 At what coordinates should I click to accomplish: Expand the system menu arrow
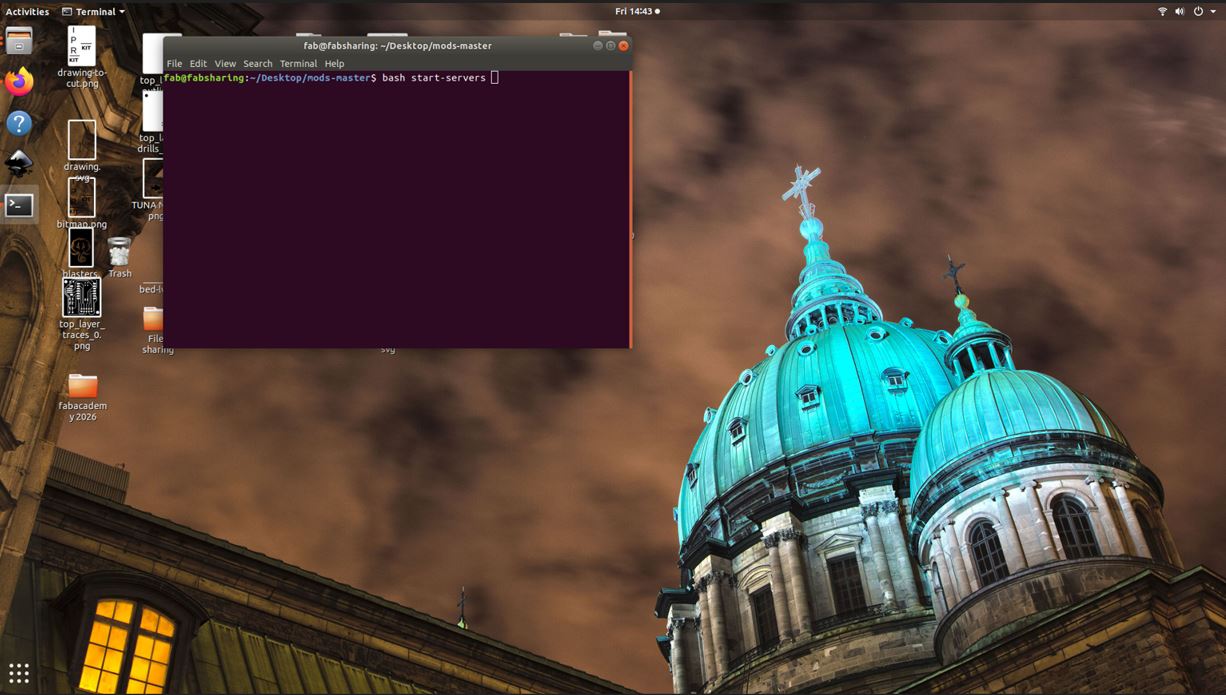1212,12
